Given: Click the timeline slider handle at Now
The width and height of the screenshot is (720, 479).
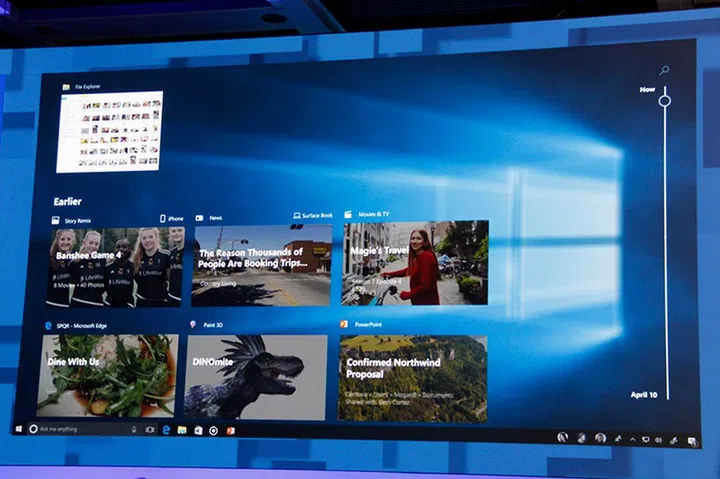Looking at the screenshot, I should coord(664,100).
